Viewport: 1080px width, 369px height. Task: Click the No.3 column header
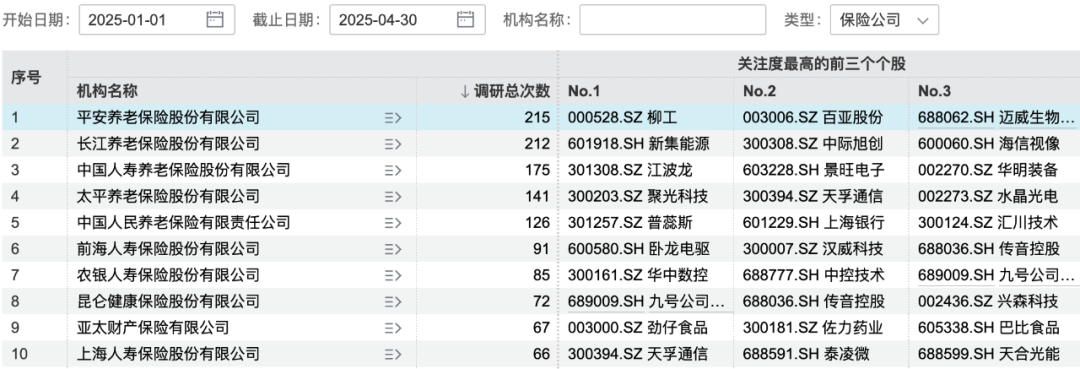click(x=935, y=91)
